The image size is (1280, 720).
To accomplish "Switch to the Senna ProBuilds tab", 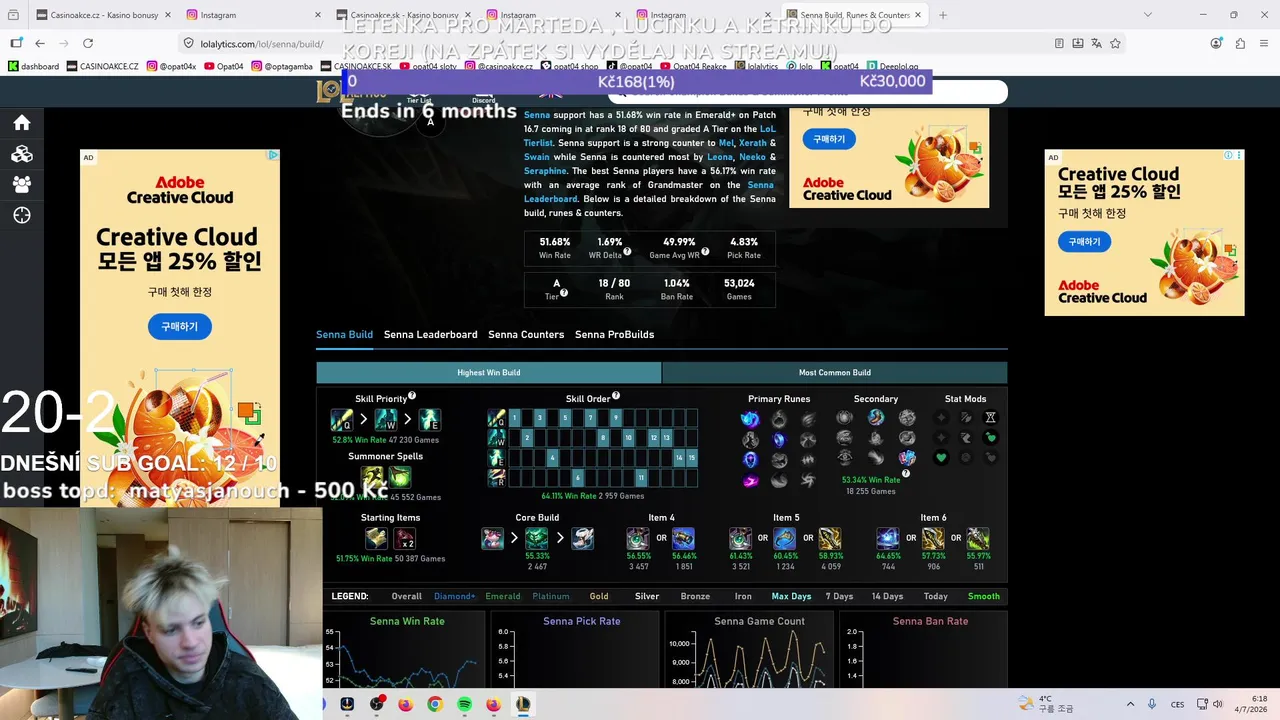I will 614,334.
